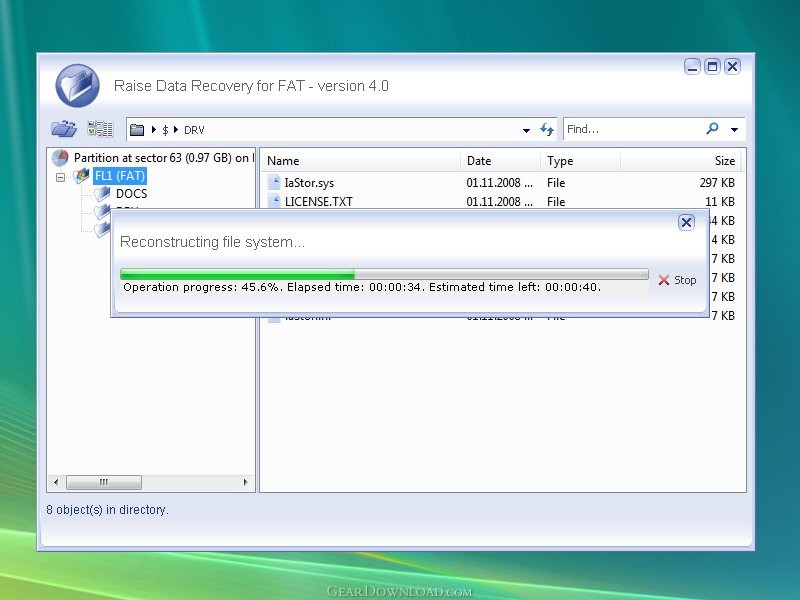Expand the arrow before DRV in path

point(176,130)
